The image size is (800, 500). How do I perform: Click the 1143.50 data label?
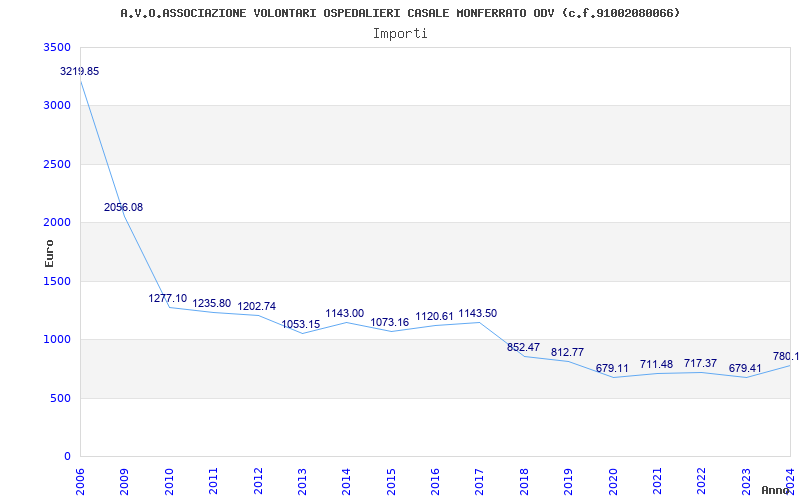[x=478, y=313]
